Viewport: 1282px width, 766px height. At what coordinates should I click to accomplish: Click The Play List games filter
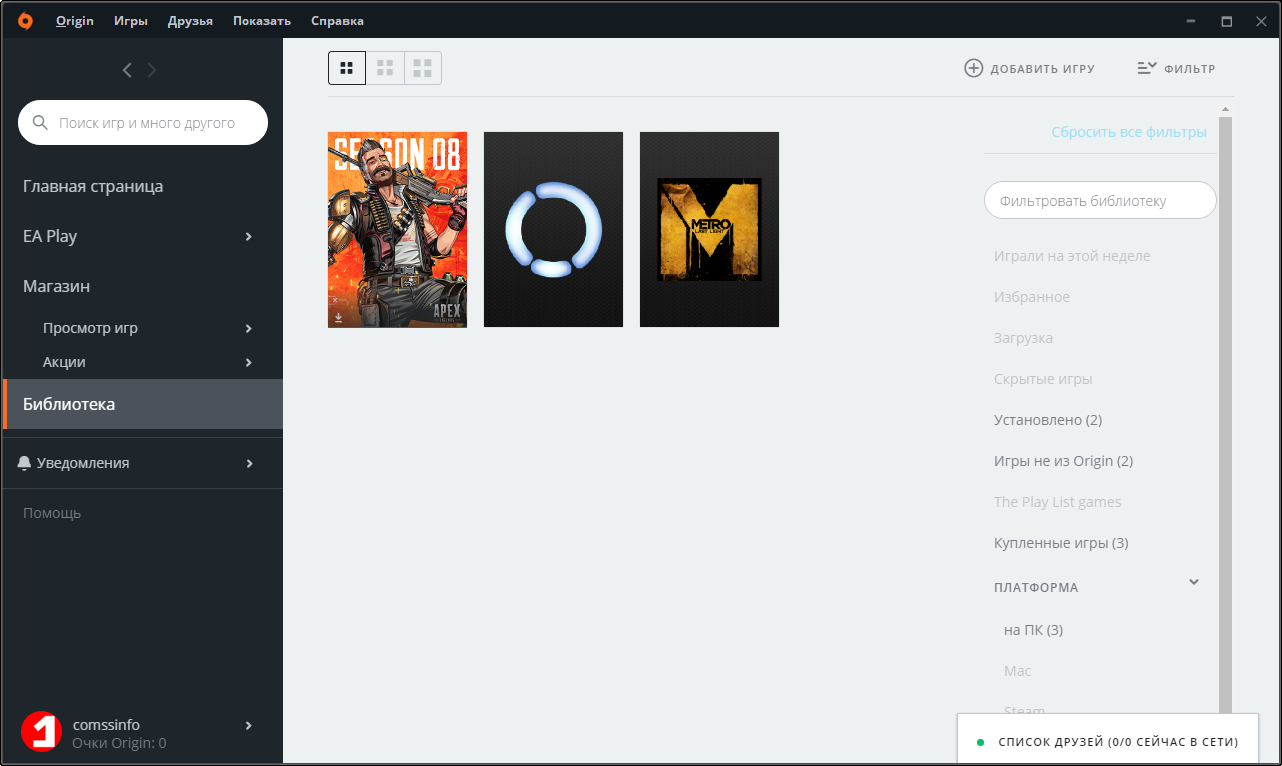tap(1058, 502)
